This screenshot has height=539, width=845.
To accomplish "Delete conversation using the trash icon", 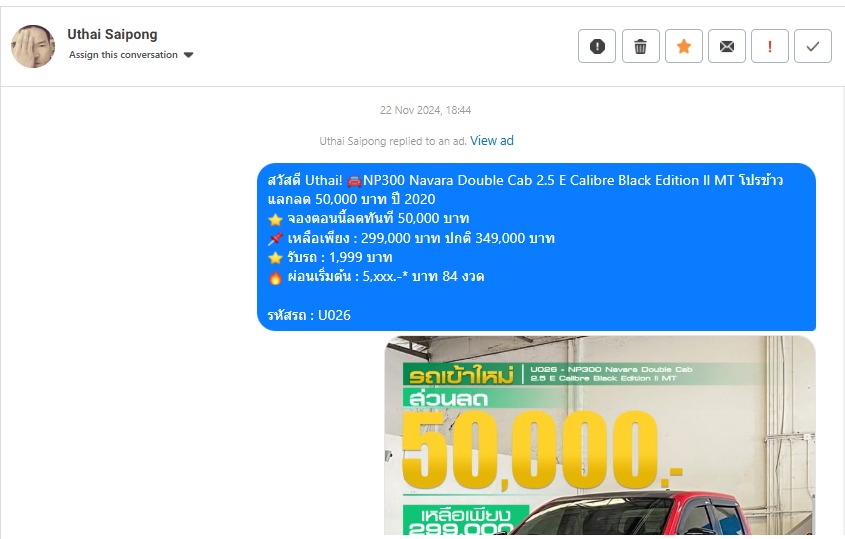I will (x=640, y=46).
